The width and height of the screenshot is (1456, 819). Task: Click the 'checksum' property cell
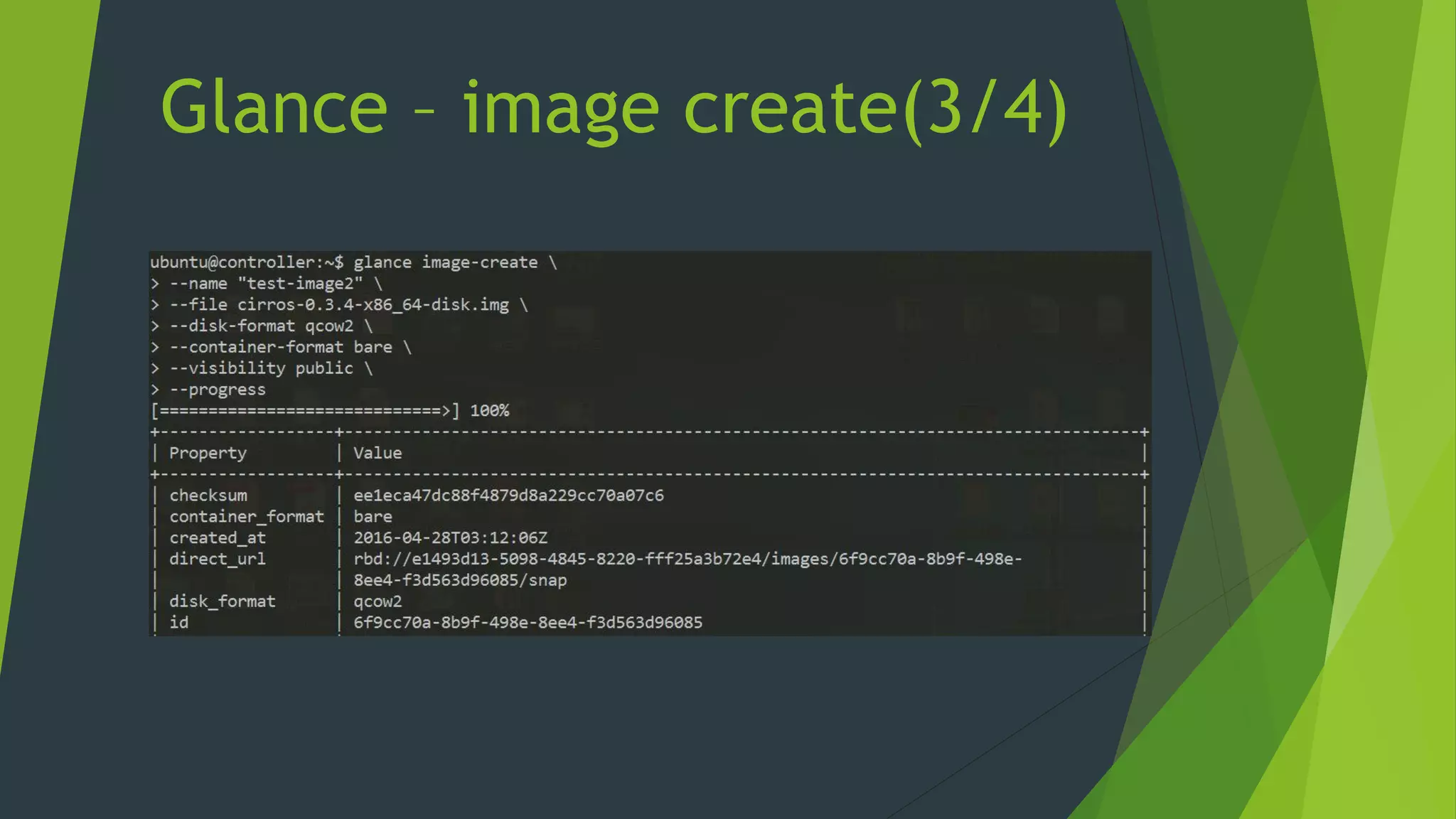pyautogui.click(x=208, y=496)
